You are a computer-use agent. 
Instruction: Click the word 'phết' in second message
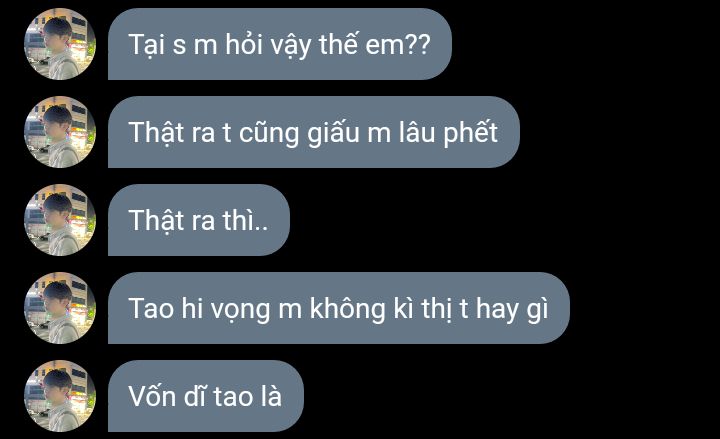click(471, 133)
